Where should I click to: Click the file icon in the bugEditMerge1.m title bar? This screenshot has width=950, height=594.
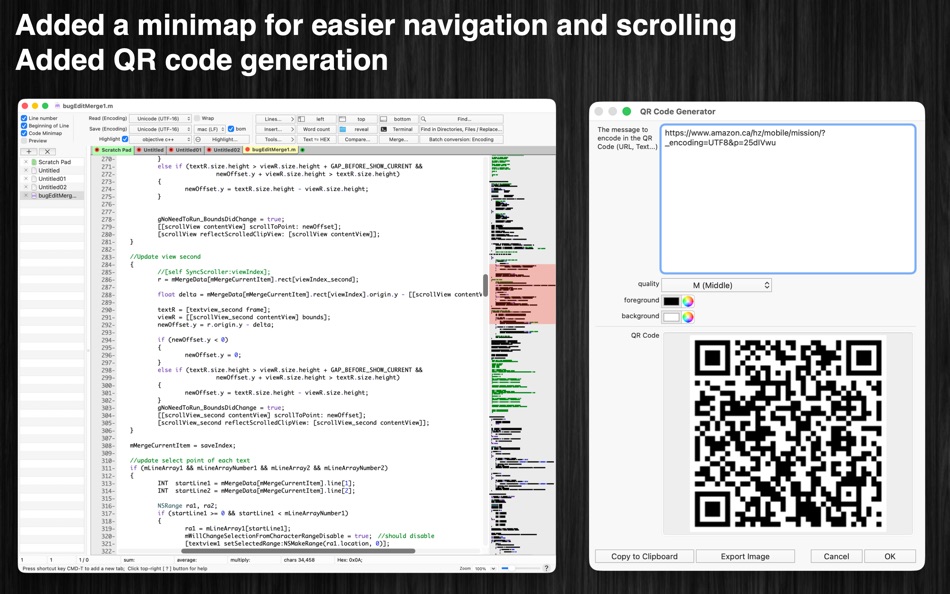click(x=58, y=106)
